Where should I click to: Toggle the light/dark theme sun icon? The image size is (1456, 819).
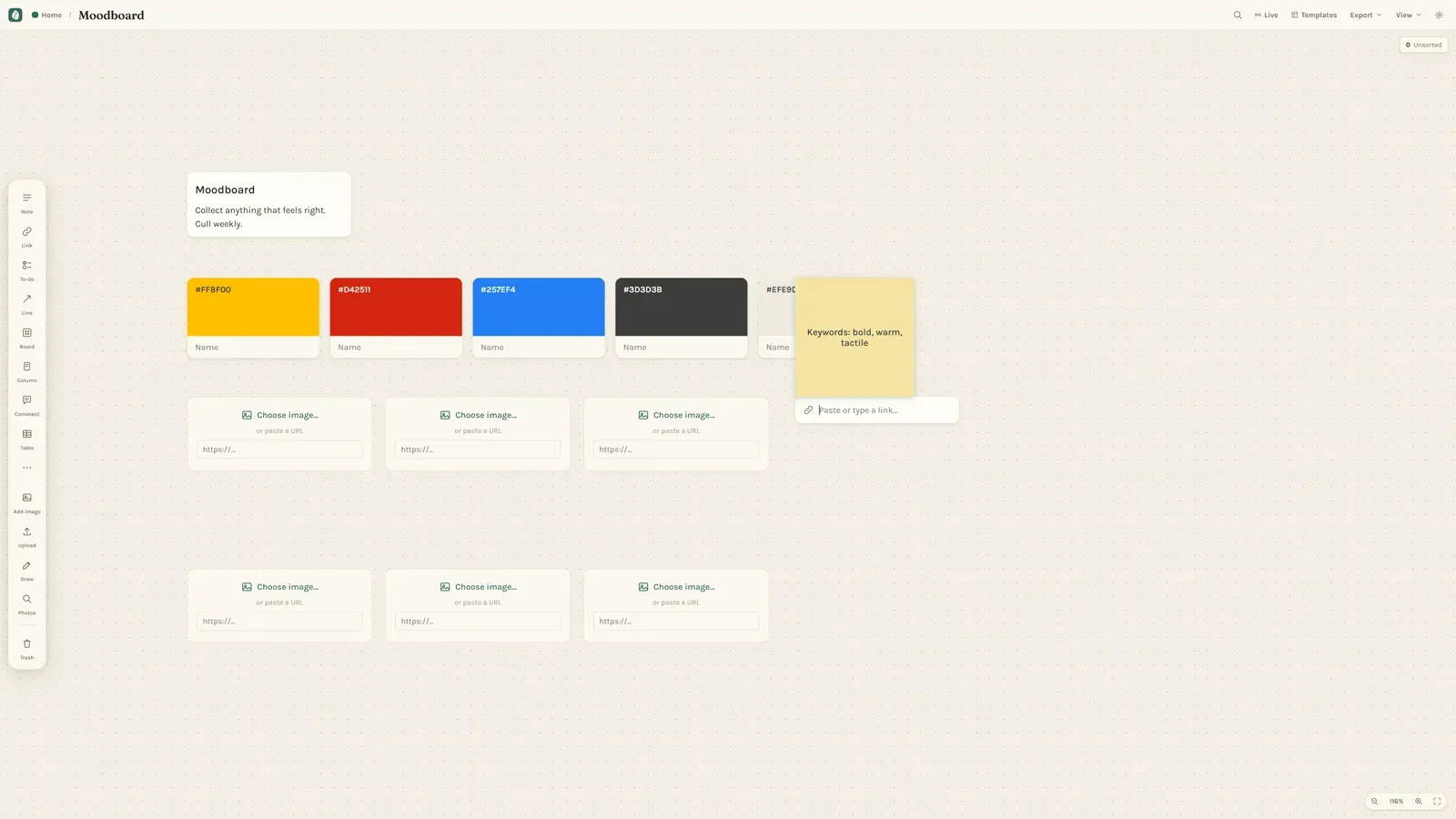(x=1439, y=15)
